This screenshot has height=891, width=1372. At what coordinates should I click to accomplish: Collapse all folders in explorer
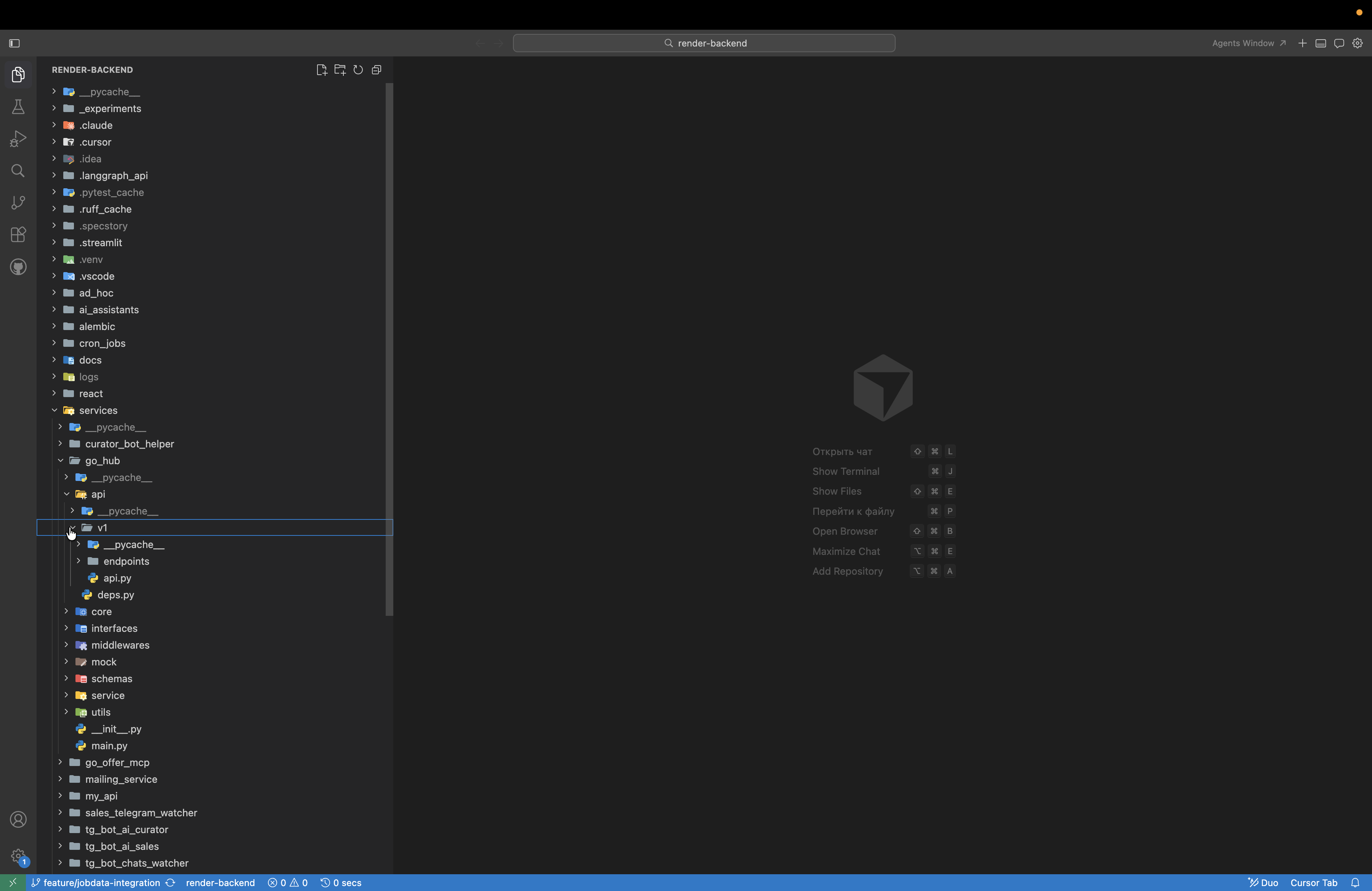(x=377, y=70)
